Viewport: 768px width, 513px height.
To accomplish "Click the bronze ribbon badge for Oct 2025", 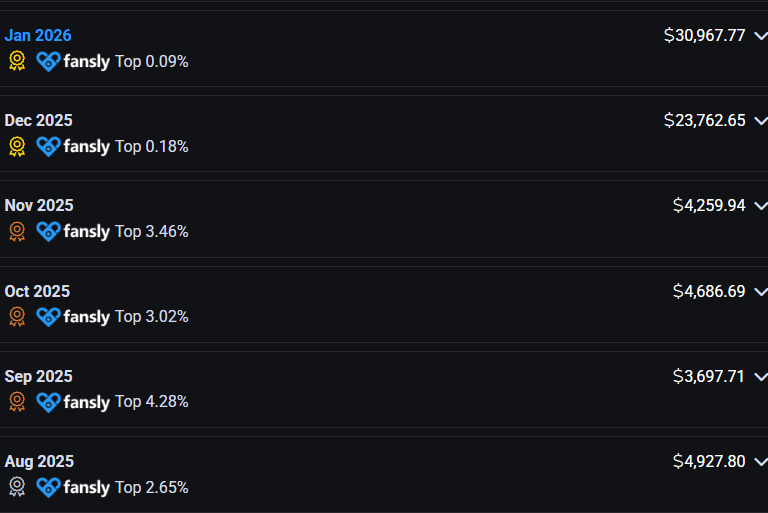I will (16, 316).
